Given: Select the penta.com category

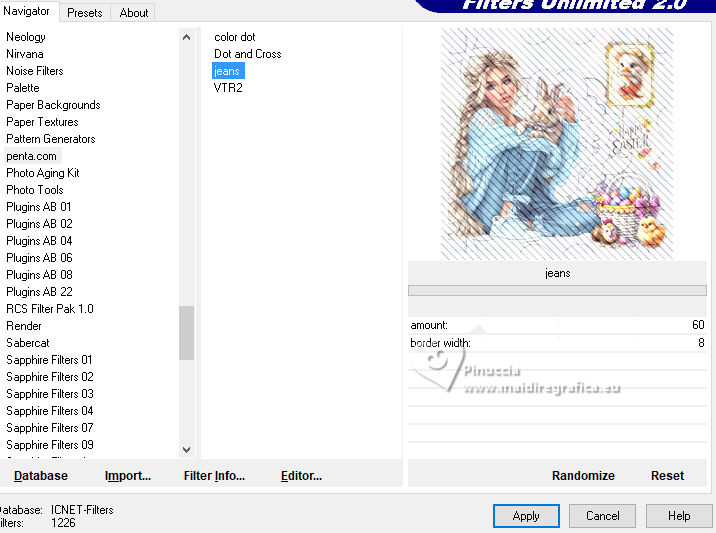Looking at the screenshot, I should 32,156.
